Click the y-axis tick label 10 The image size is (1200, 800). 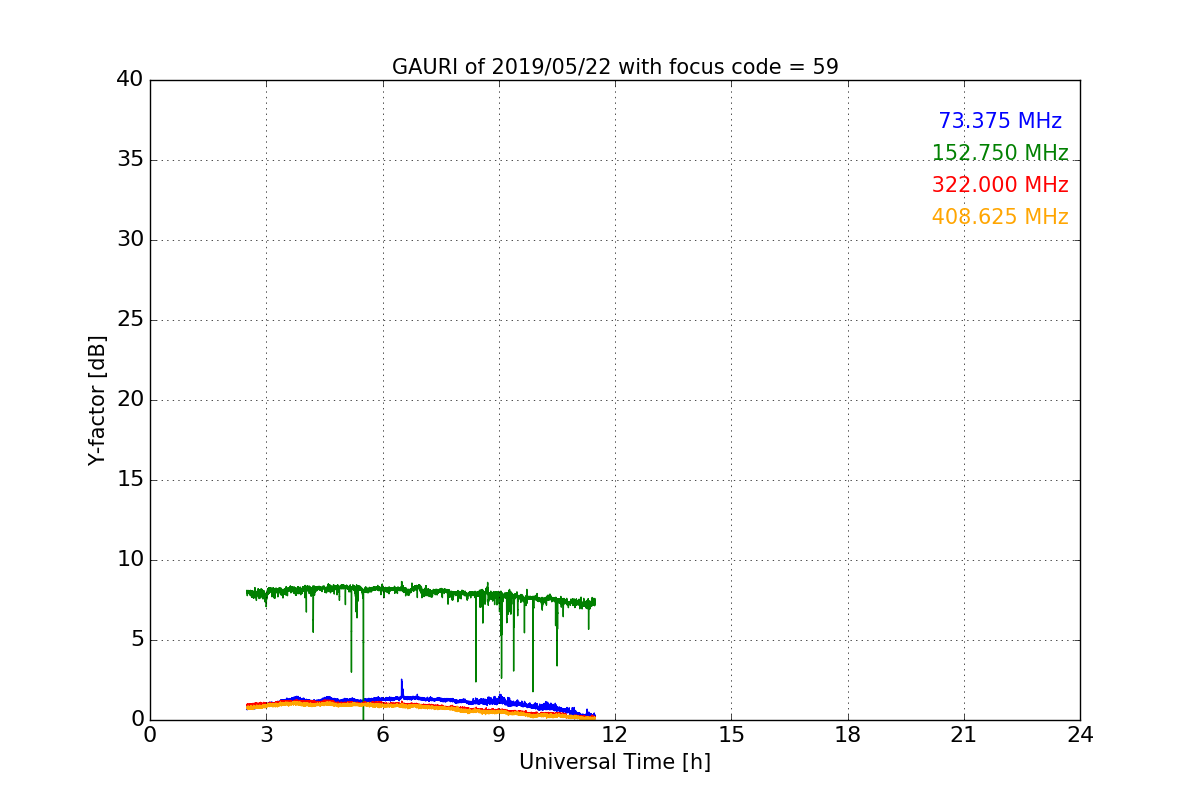pos(130,560)
